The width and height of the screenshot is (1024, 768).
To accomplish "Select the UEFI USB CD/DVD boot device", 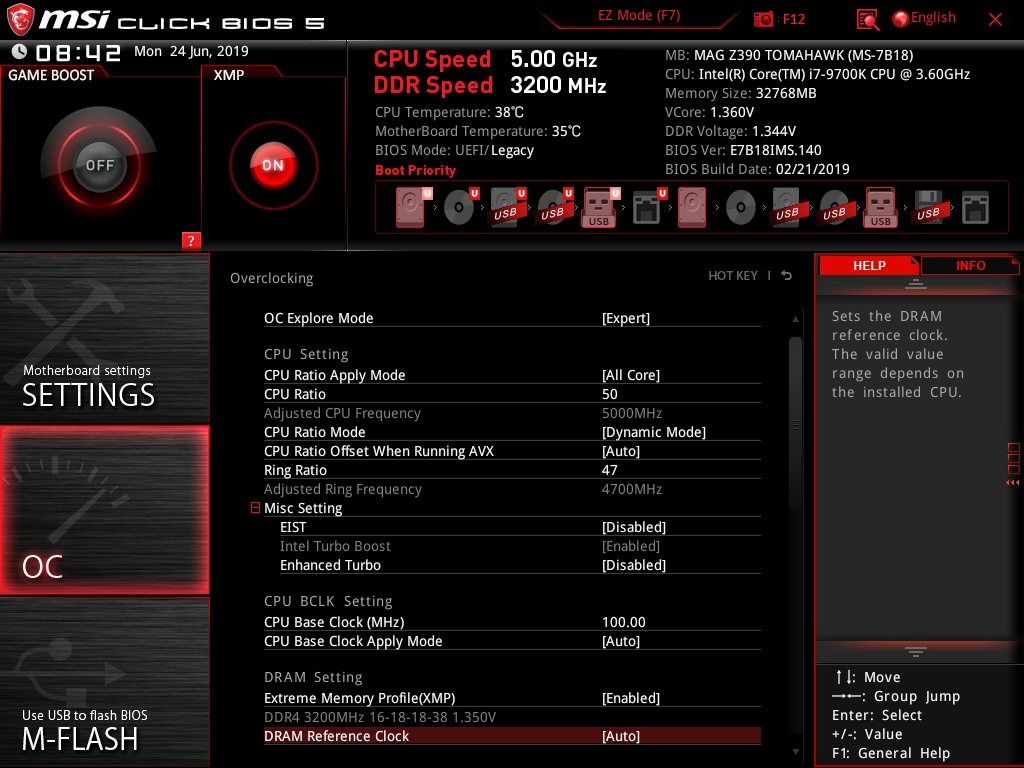I will [x=553, y=207].
